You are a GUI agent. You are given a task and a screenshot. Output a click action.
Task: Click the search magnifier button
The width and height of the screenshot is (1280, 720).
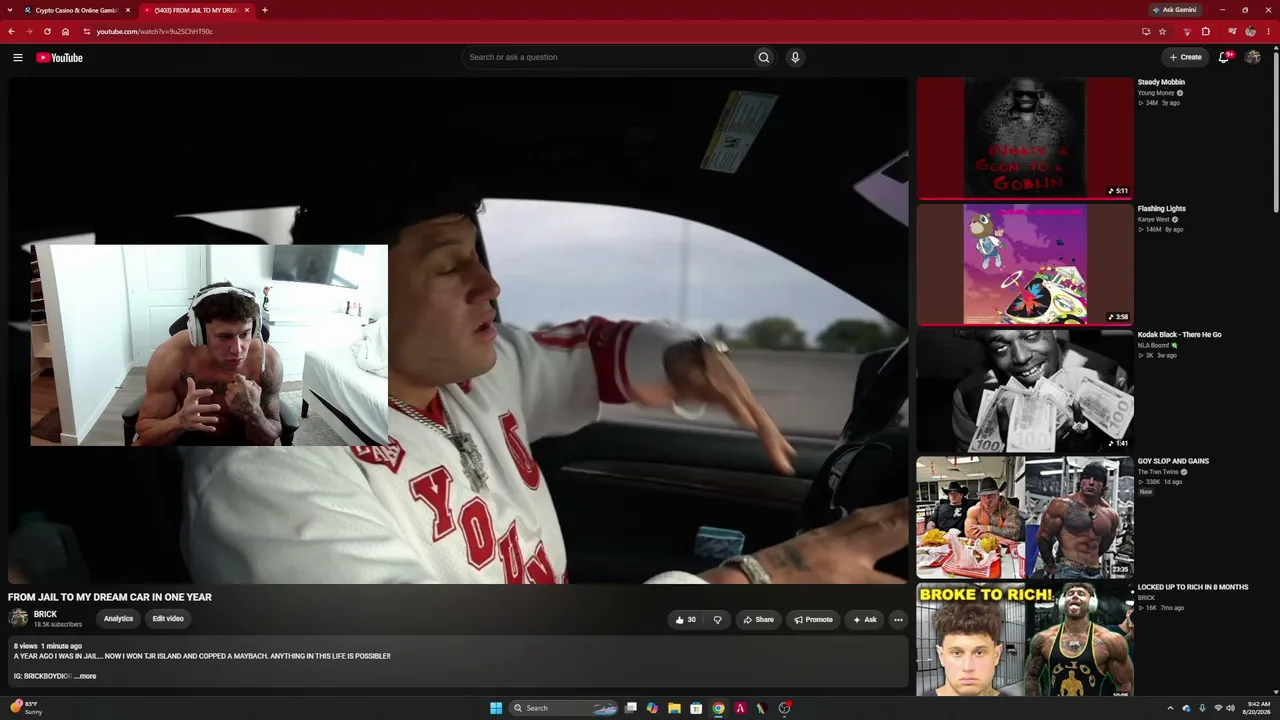click(764, 57)
